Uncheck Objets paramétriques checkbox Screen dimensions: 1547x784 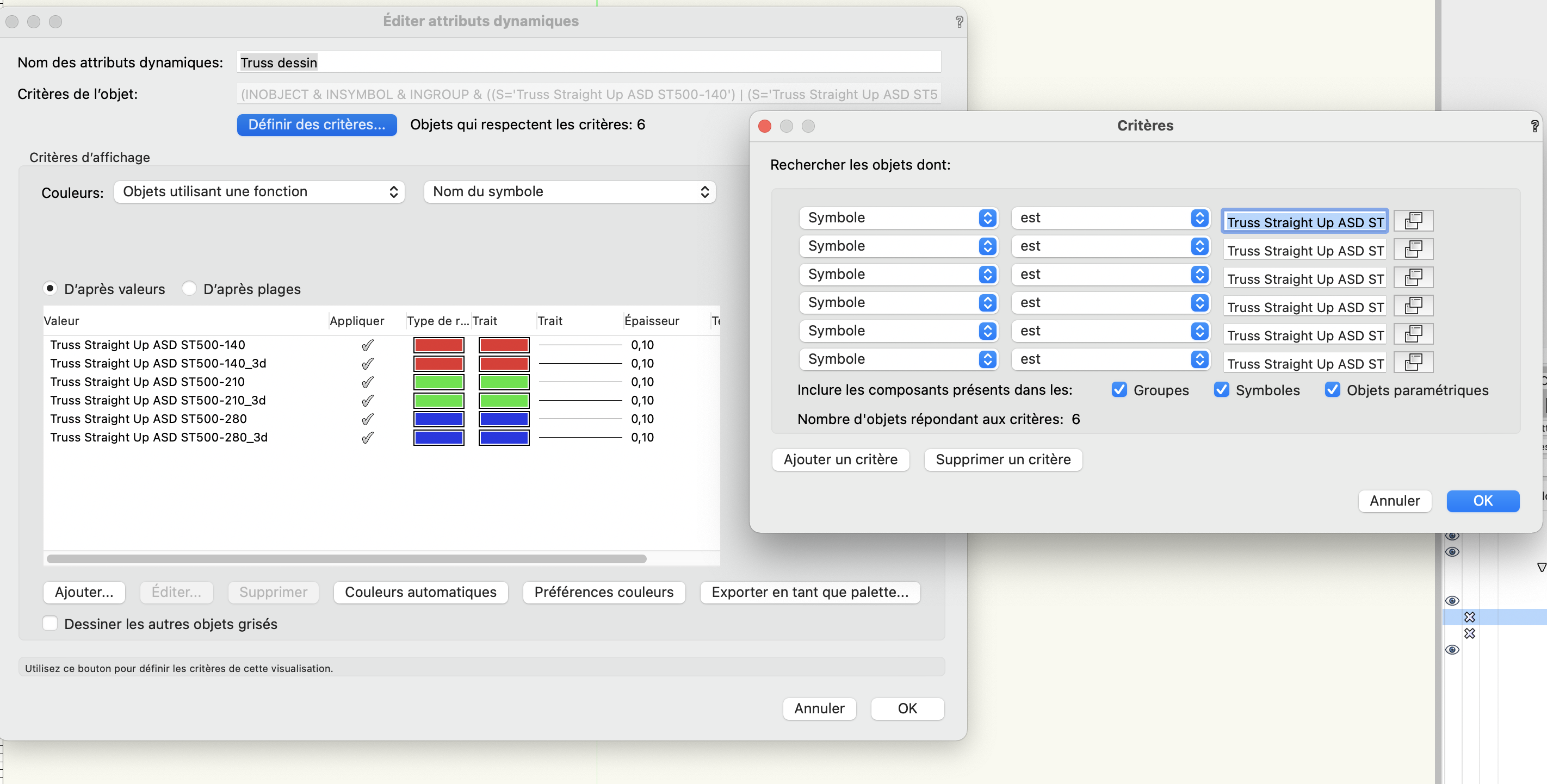click(1332, 390)
